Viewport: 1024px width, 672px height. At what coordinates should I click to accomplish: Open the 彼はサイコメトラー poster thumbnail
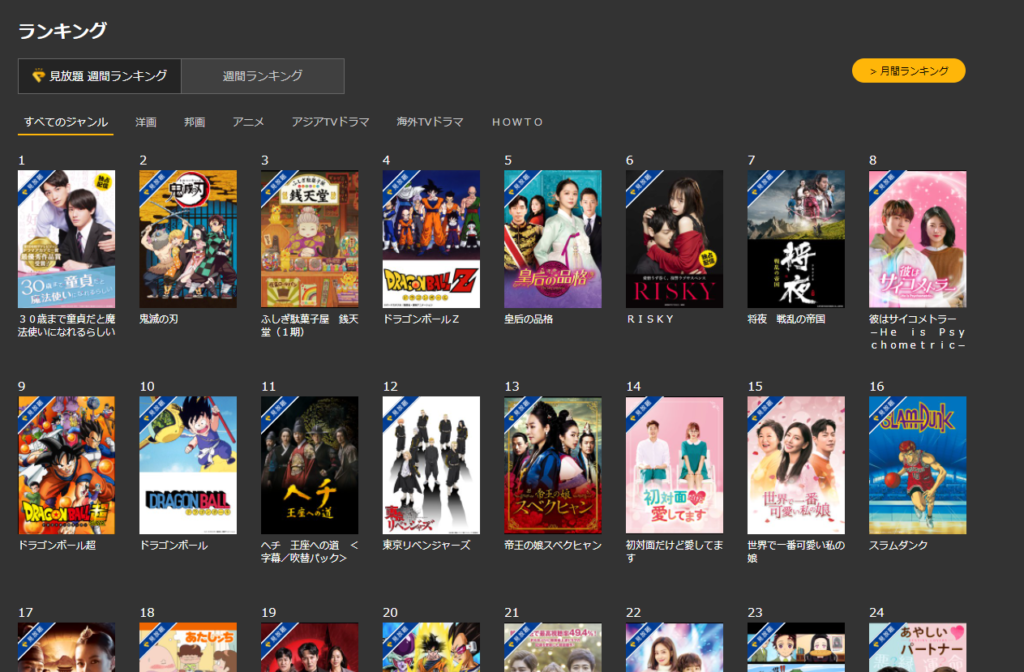(x=918, y=239)
